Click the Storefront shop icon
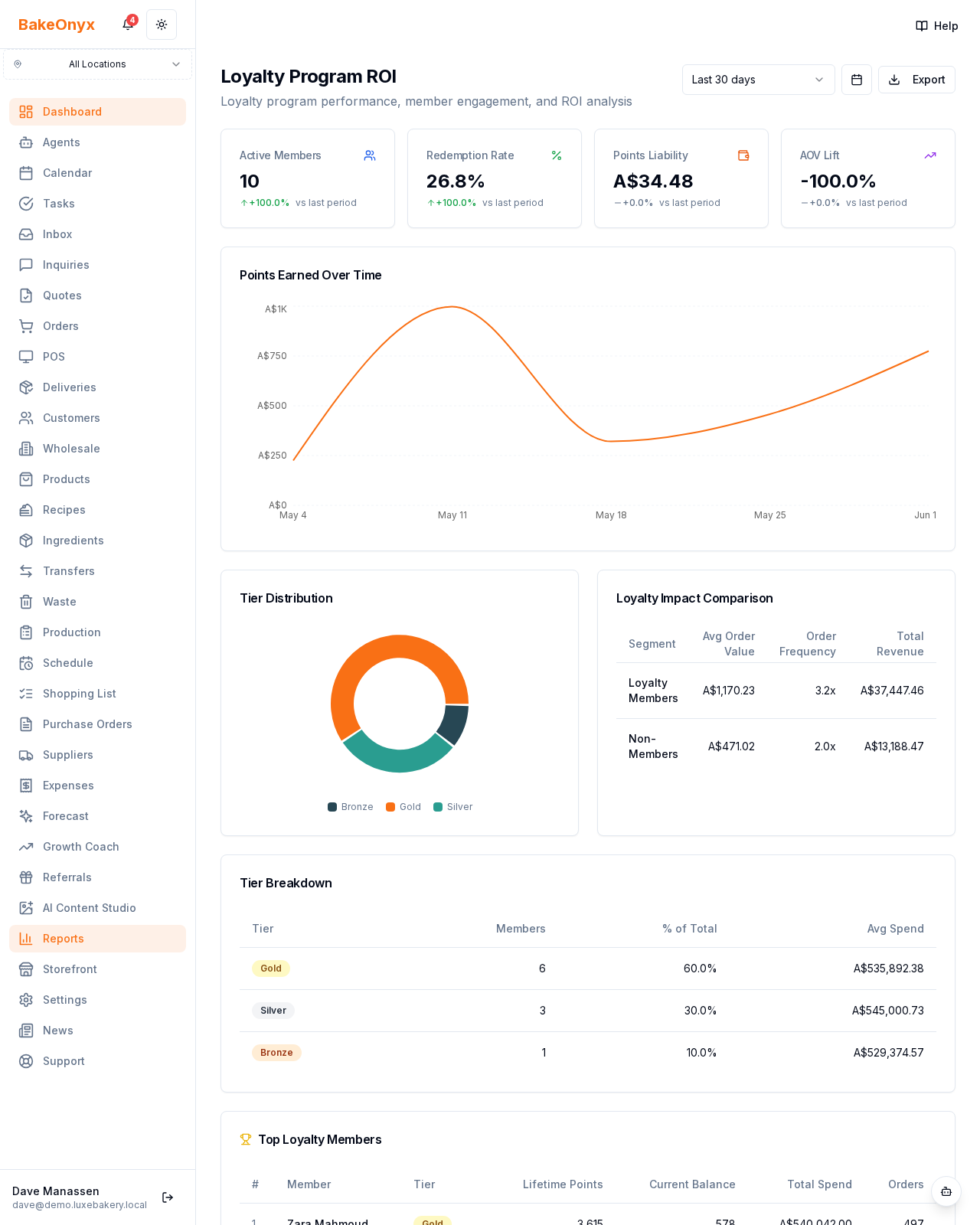Viewport: 980px width, 1225px height. click(26, 969)
